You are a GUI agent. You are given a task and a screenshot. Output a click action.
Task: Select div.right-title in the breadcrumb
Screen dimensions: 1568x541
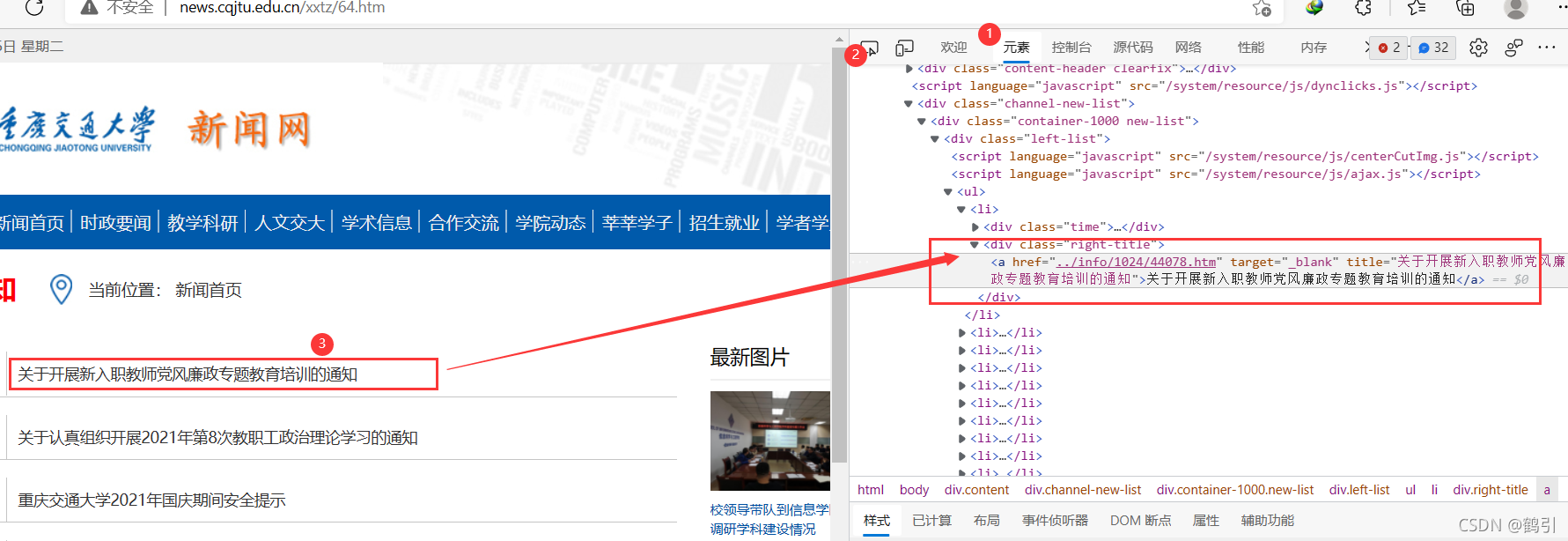pyautogui.click(x=1491, y=490)
